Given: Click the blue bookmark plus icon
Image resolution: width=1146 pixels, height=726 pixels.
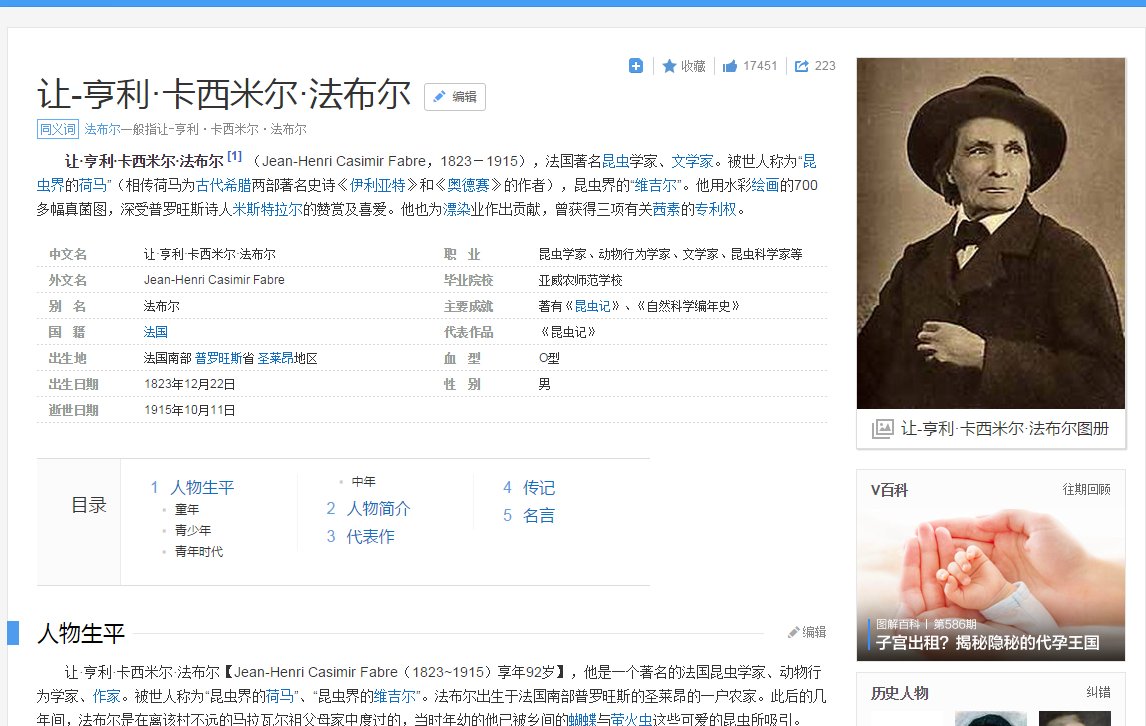Looking at the screenshot, I should (636, 66).
